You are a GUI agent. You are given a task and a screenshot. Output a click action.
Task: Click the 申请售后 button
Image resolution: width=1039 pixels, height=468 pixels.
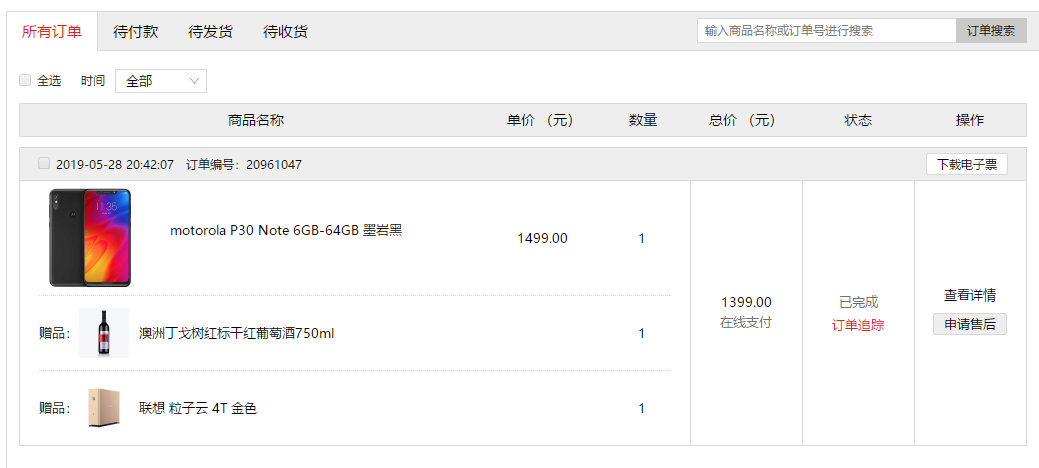point(970,324)
